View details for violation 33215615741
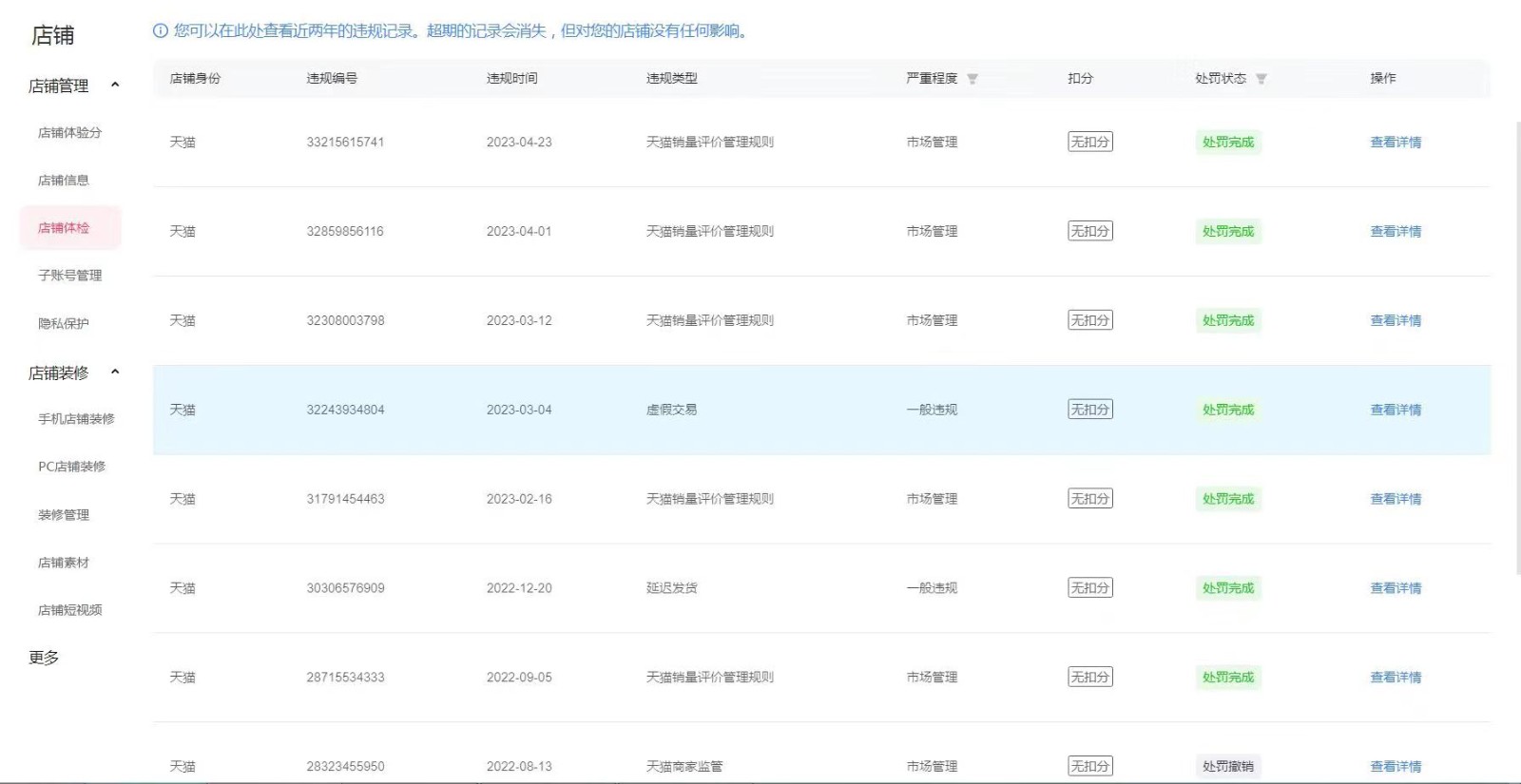Image resolution: width=1521 pixels, height=784 pixels. pos(1396,143)
